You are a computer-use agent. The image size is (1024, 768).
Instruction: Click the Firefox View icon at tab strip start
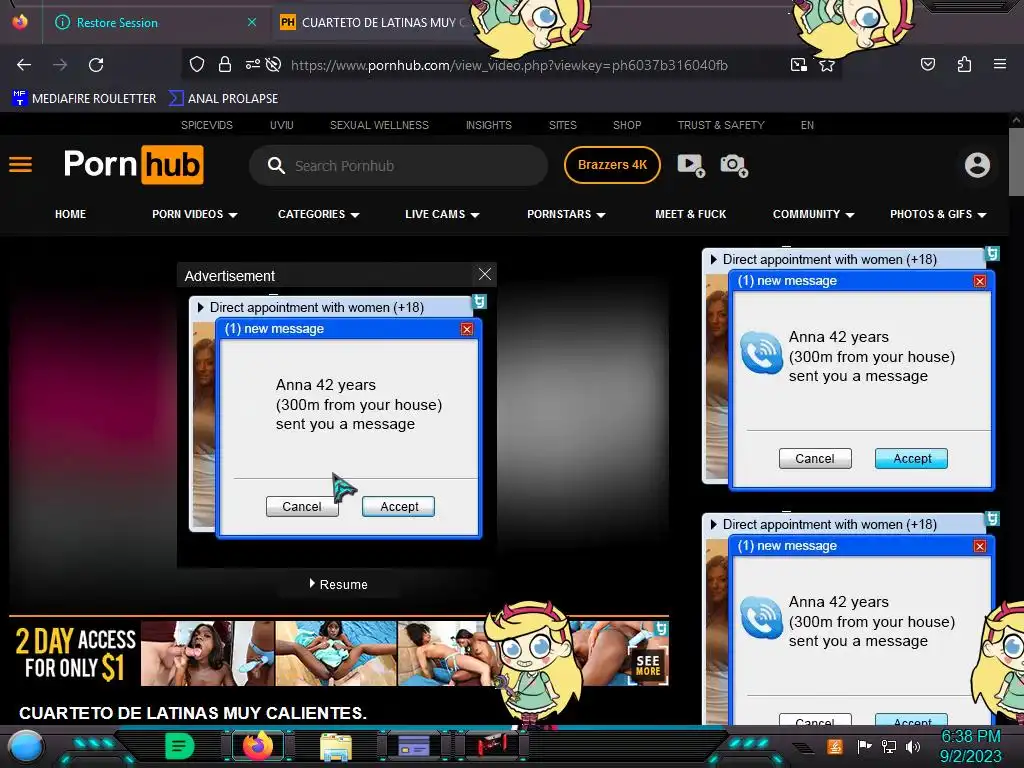20,22
